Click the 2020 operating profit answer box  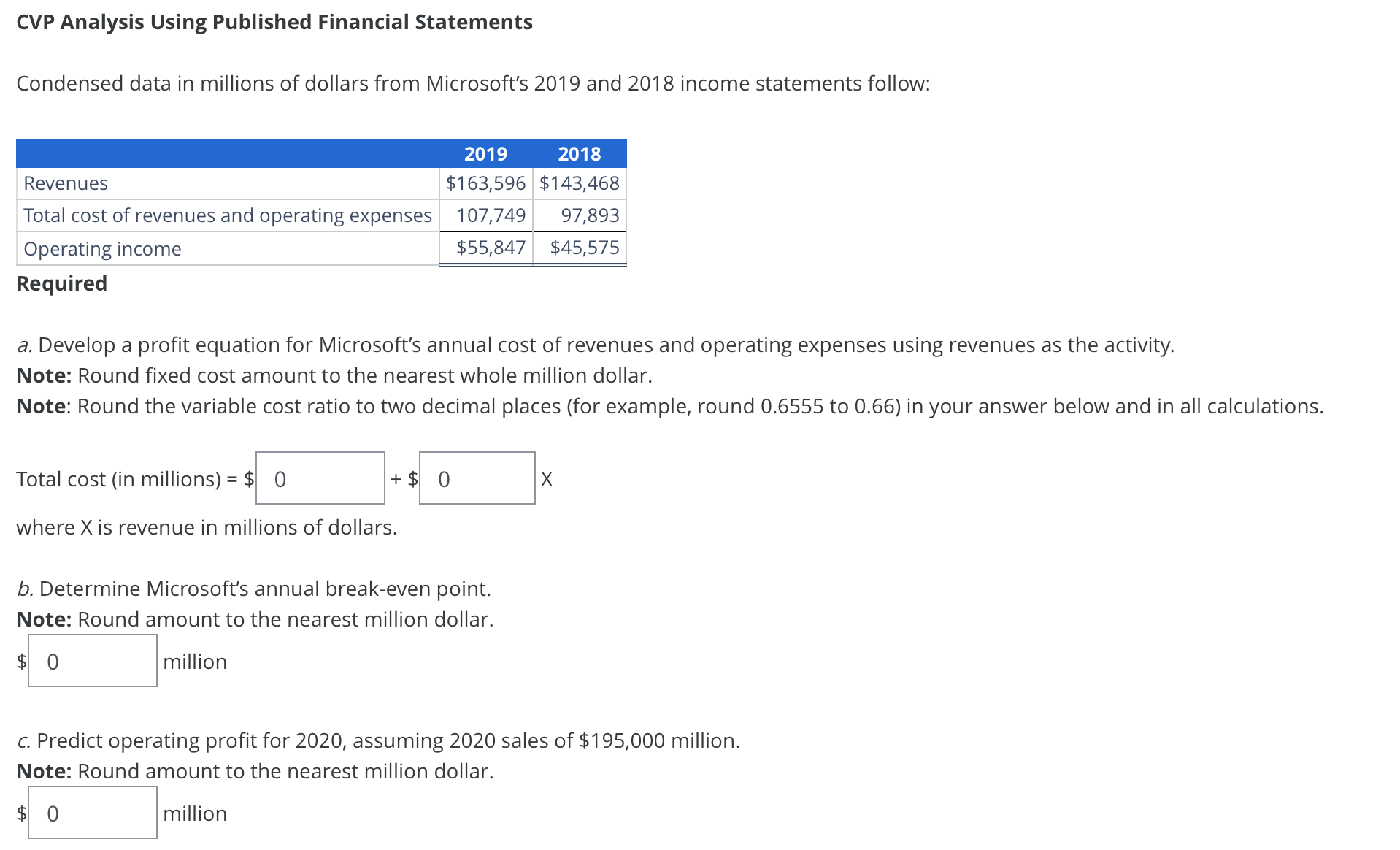(x=92, y=813)
